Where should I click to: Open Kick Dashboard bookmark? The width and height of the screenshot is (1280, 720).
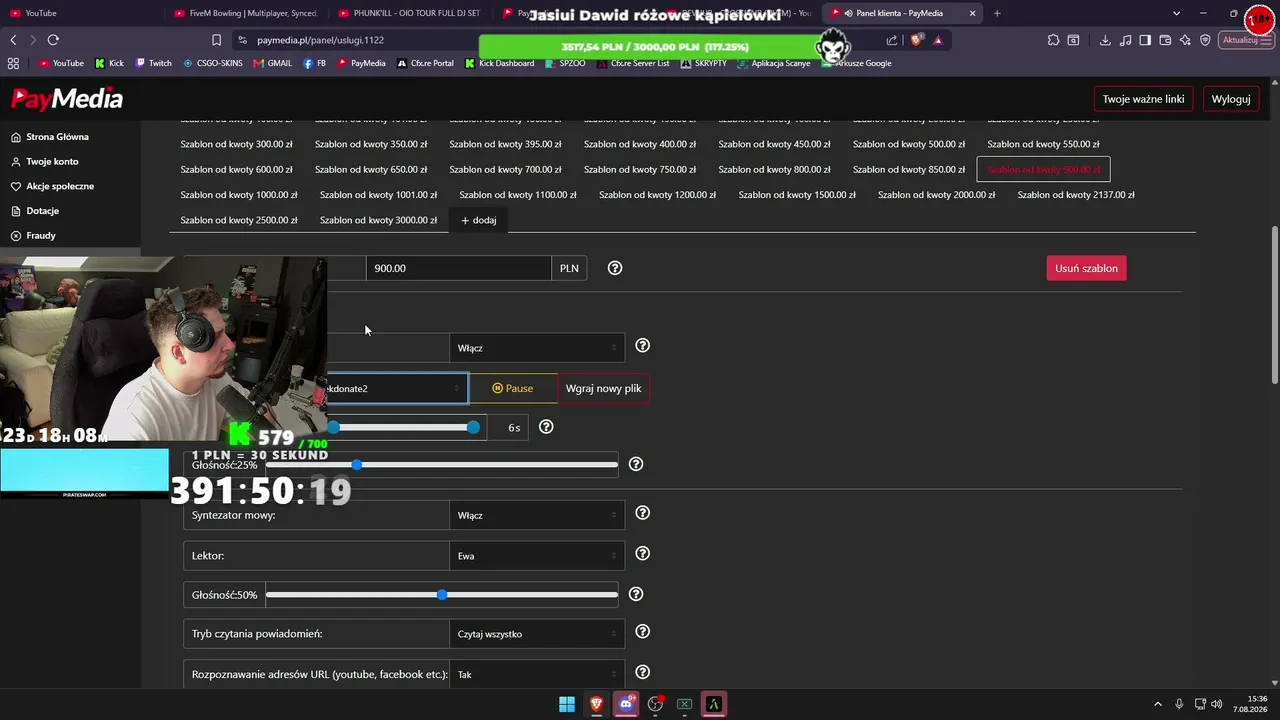499,63
